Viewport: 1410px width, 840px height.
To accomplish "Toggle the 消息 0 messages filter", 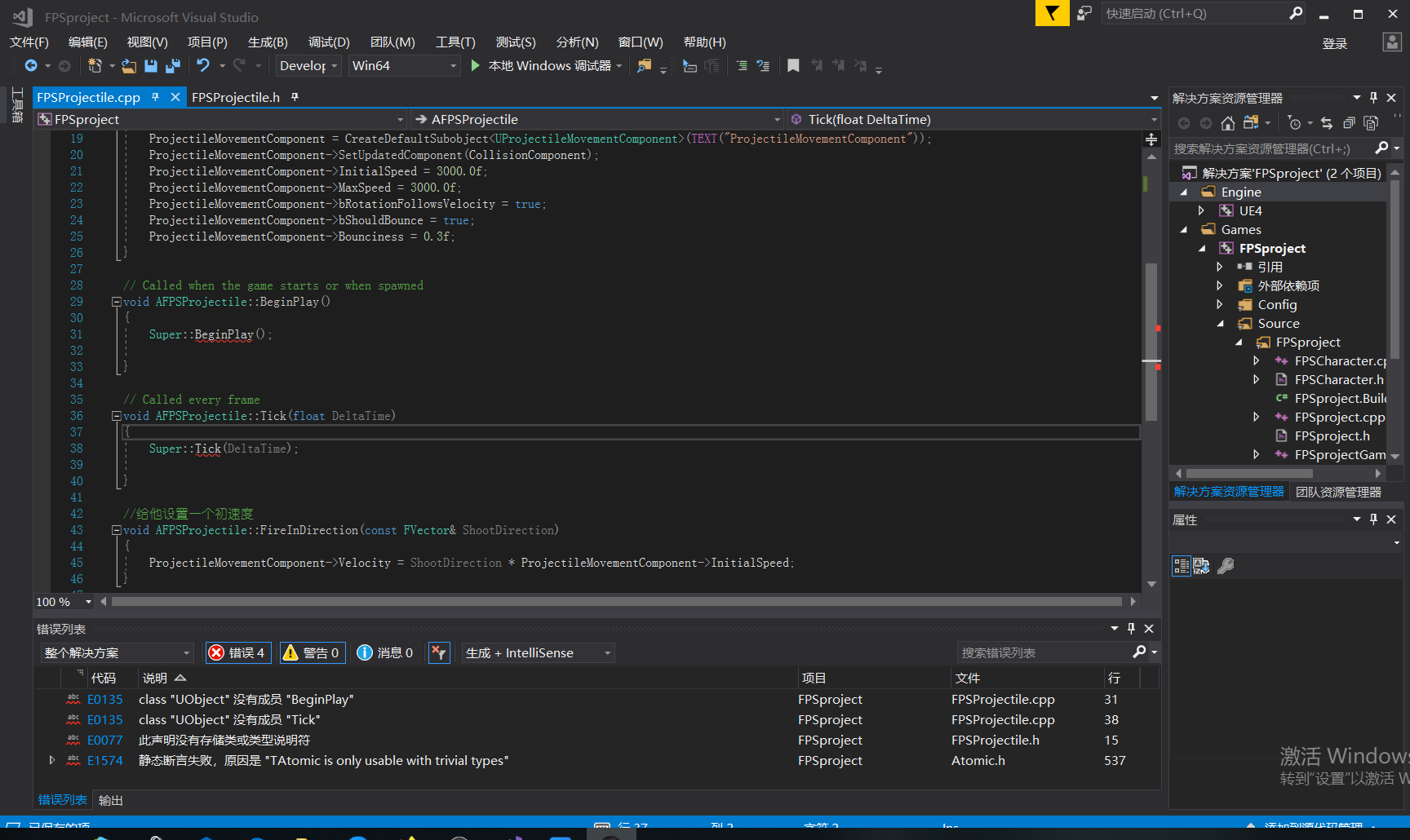I will (385, 652).
